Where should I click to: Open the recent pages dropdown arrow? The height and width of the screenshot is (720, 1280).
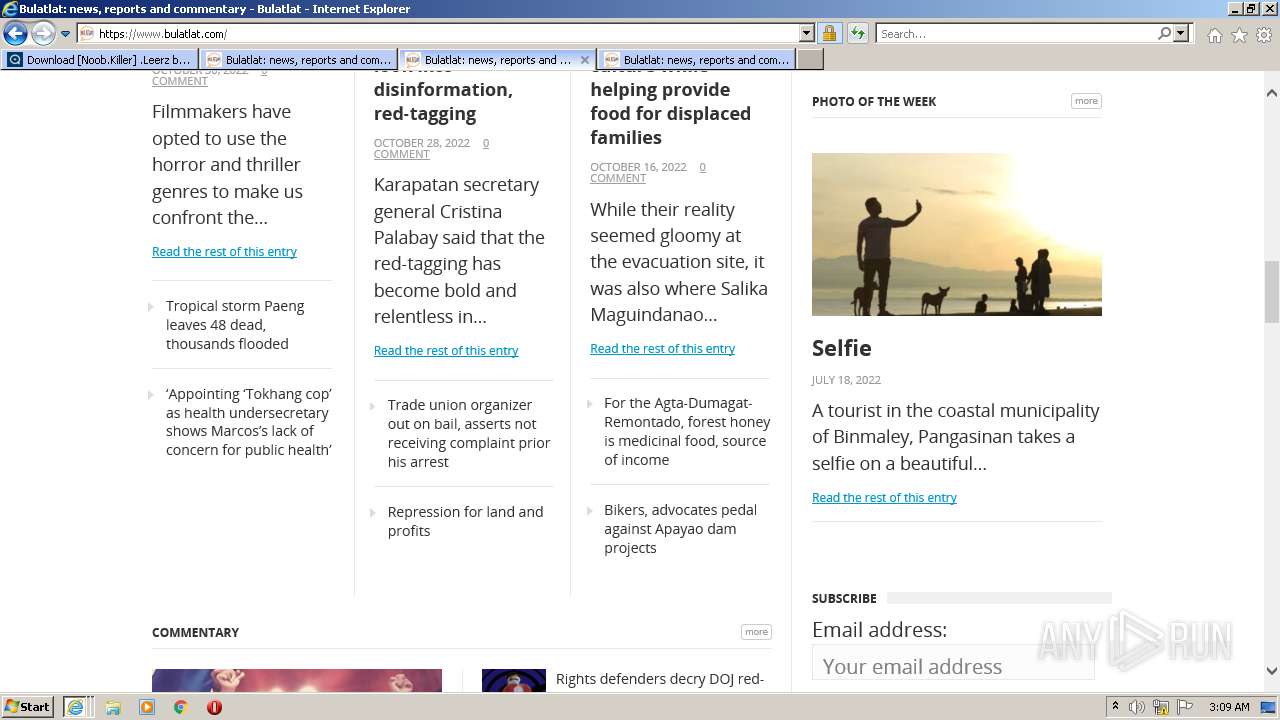(x=65, y=34)
